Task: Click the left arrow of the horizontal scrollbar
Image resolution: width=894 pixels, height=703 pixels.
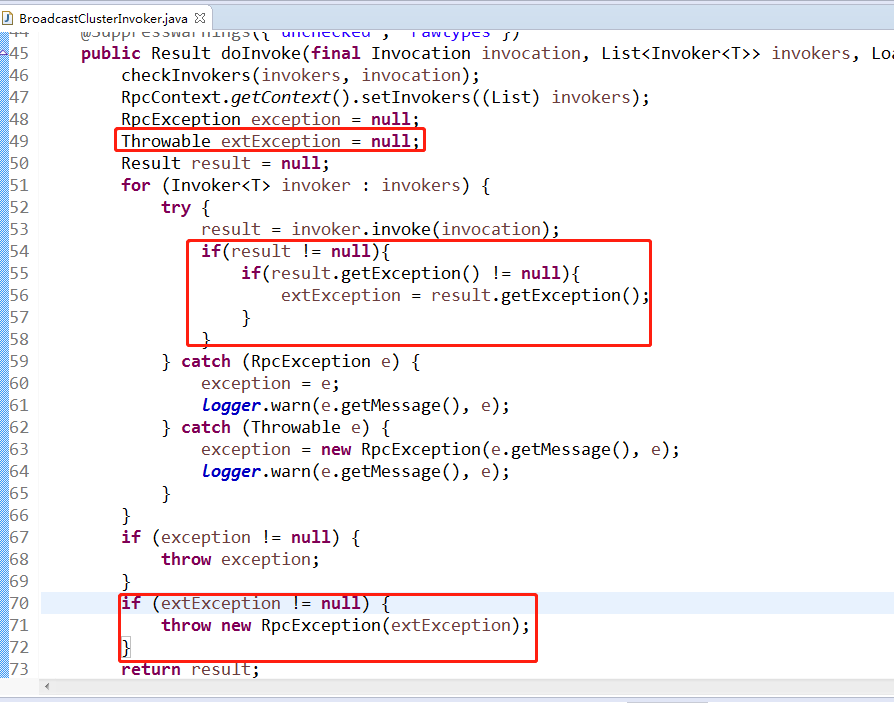Action: [x=47, y=686]
